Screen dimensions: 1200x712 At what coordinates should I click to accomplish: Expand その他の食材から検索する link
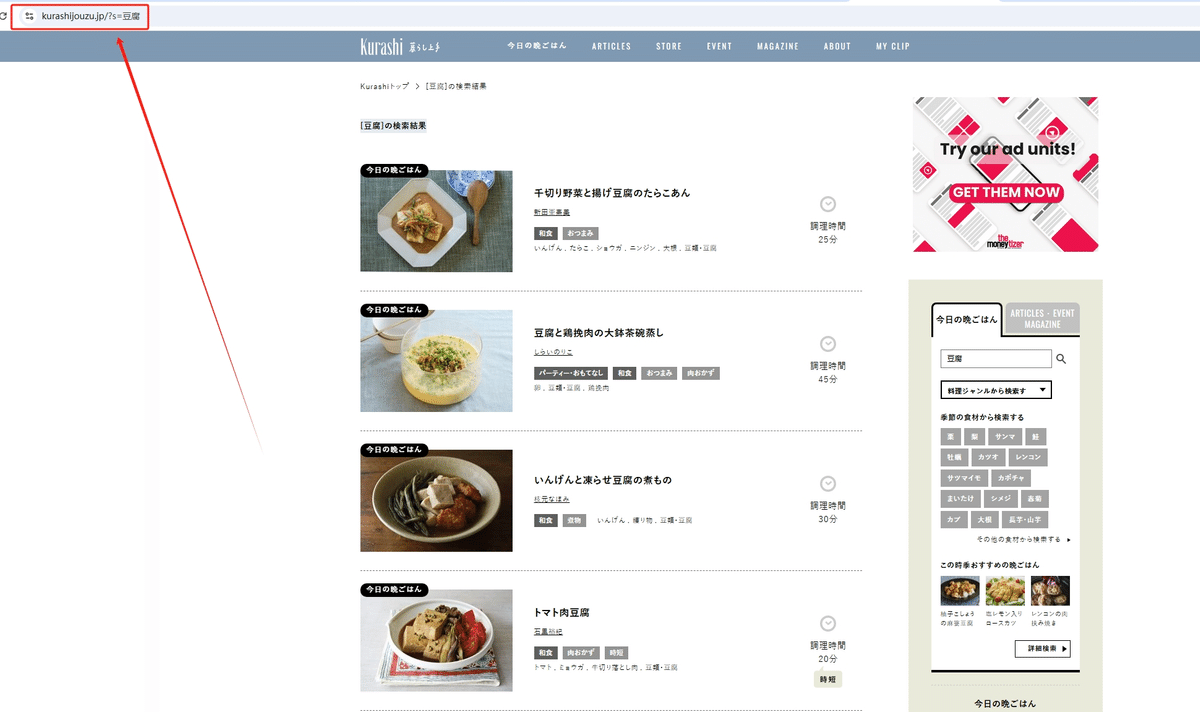coord(1023,539)
